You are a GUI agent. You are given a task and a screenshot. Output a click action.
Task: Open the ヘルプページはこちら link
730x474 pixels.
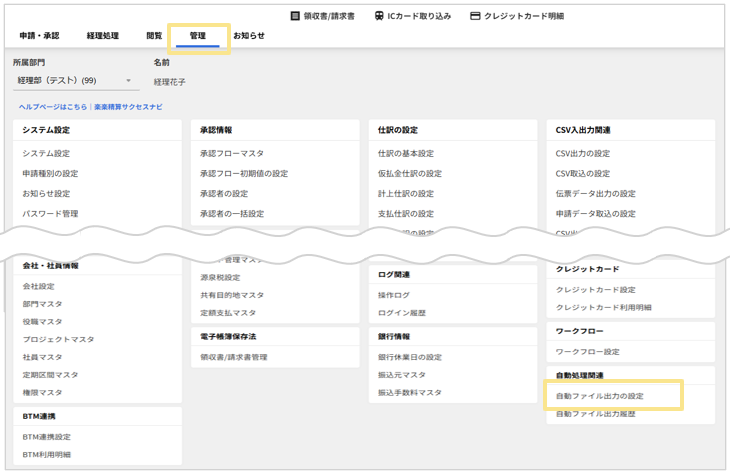[52, 107]
